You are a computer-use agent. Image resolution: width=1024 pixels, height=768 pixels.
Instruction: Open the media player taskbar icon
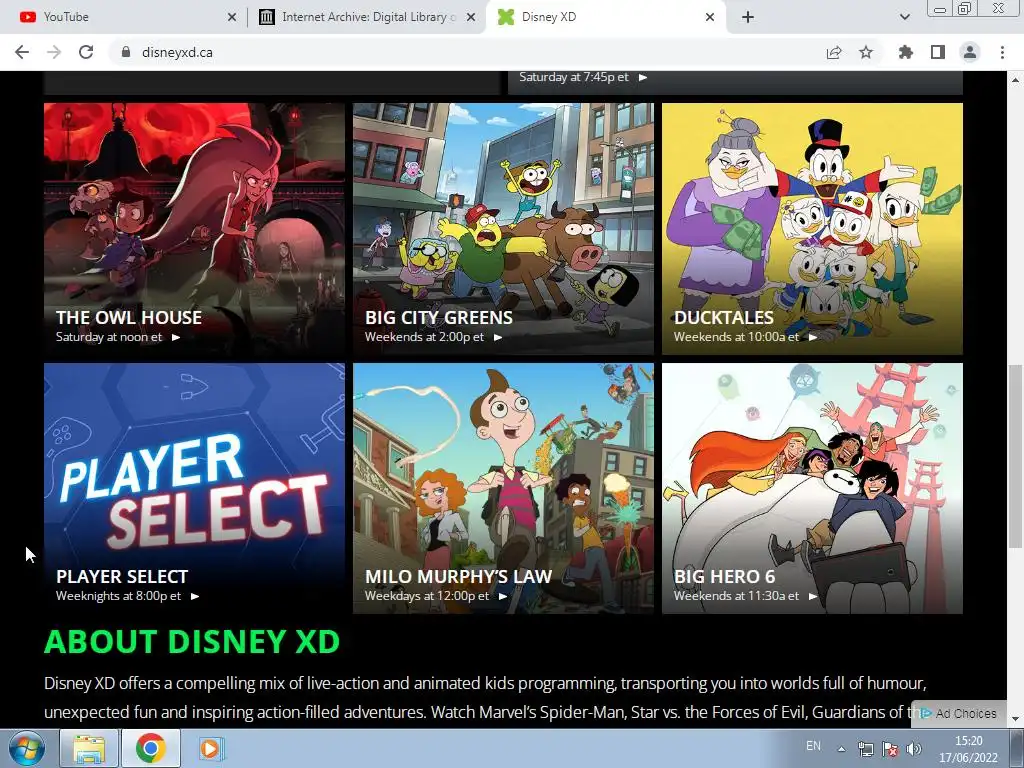click(x=210, y=748)
